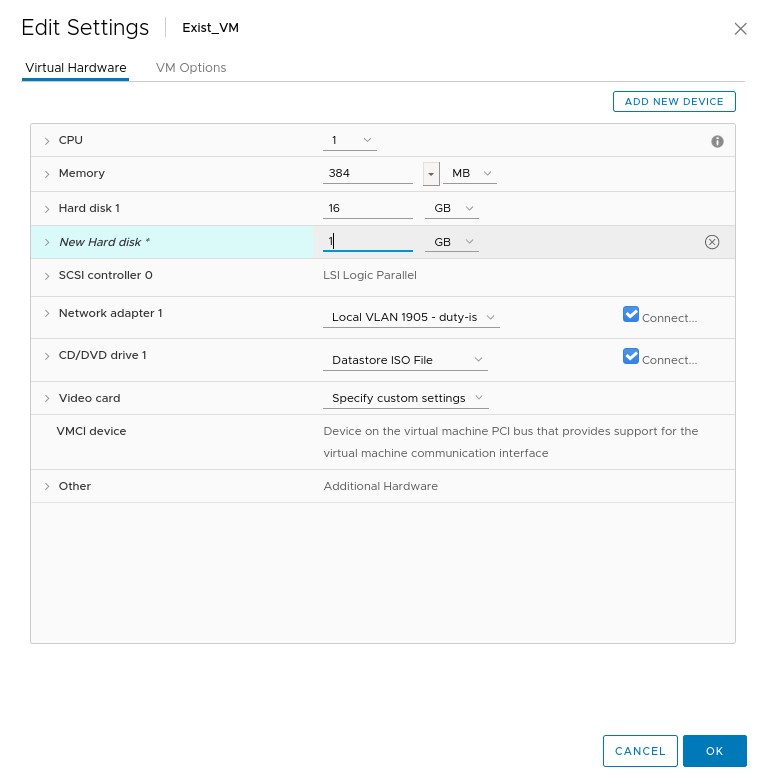Select the Virtual Hardware tab

[x=76, y=68]
